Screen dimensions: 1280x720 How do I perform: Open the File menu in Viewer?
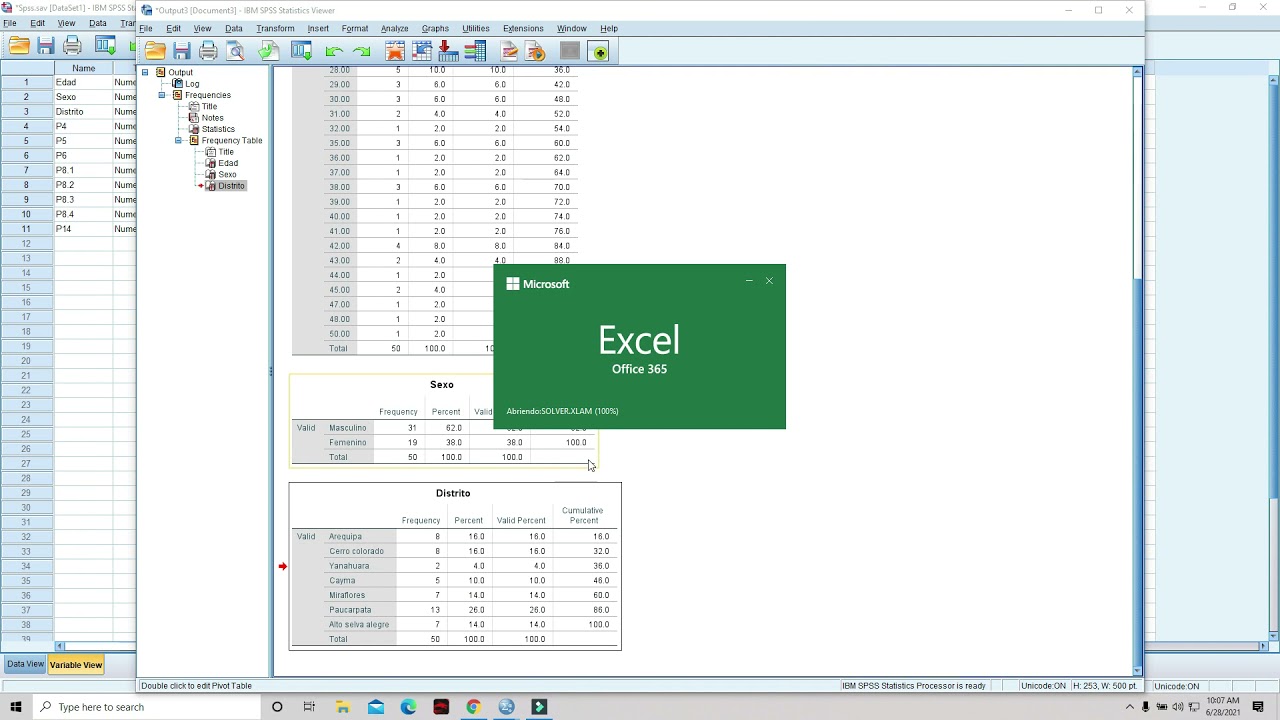(x=146, y=28)
